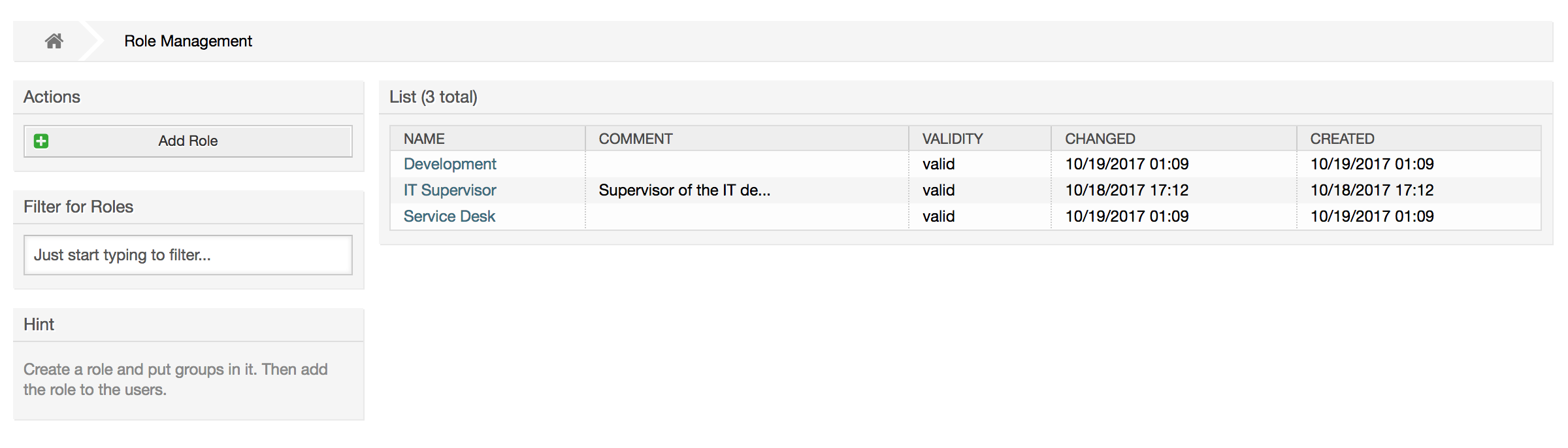Click the green plus Add Role icon
Viewport: 1568px width, 448px height.
[x=41, y=141]
